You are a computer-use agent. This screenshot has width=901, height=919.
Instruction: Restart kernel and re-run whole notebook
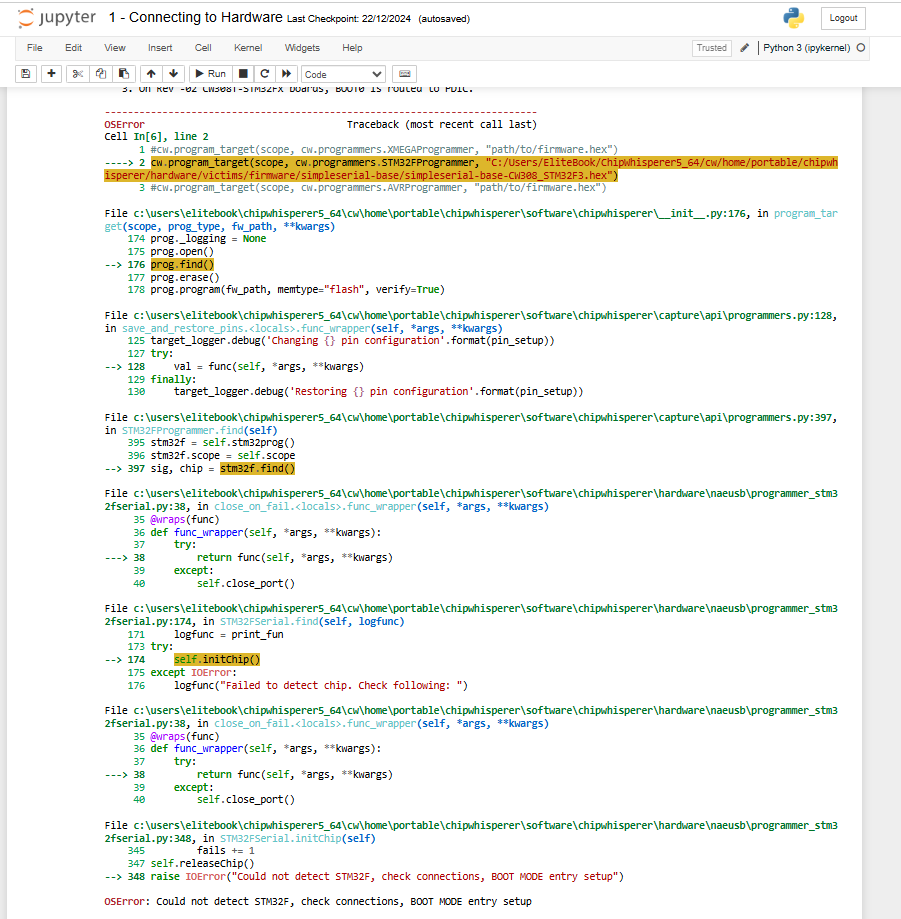287,74
